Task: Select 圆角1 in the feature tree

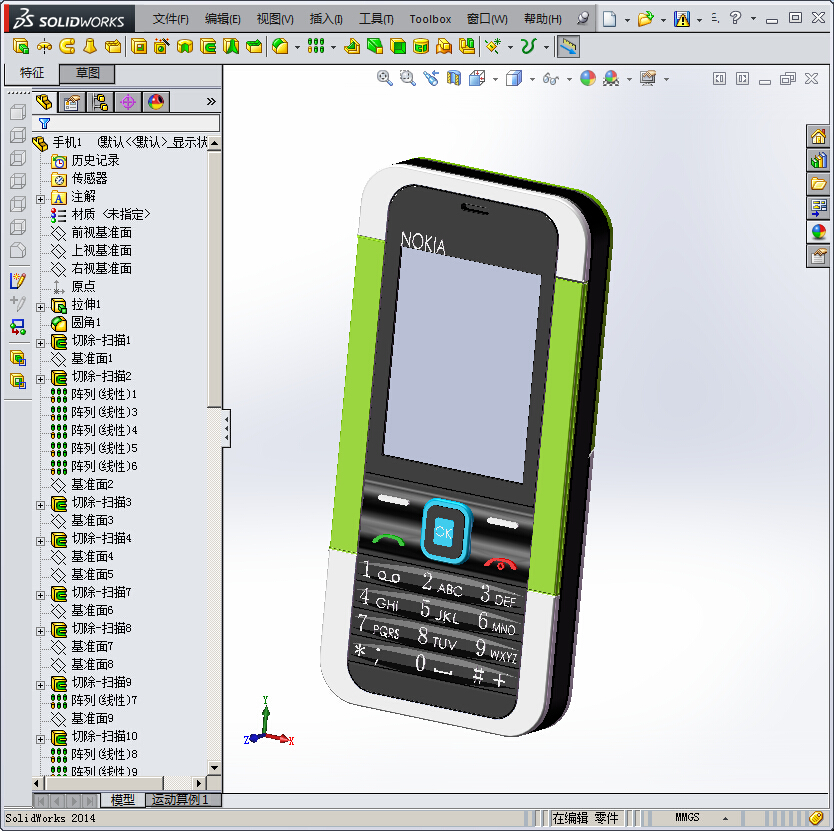Action: click(86, 322)
